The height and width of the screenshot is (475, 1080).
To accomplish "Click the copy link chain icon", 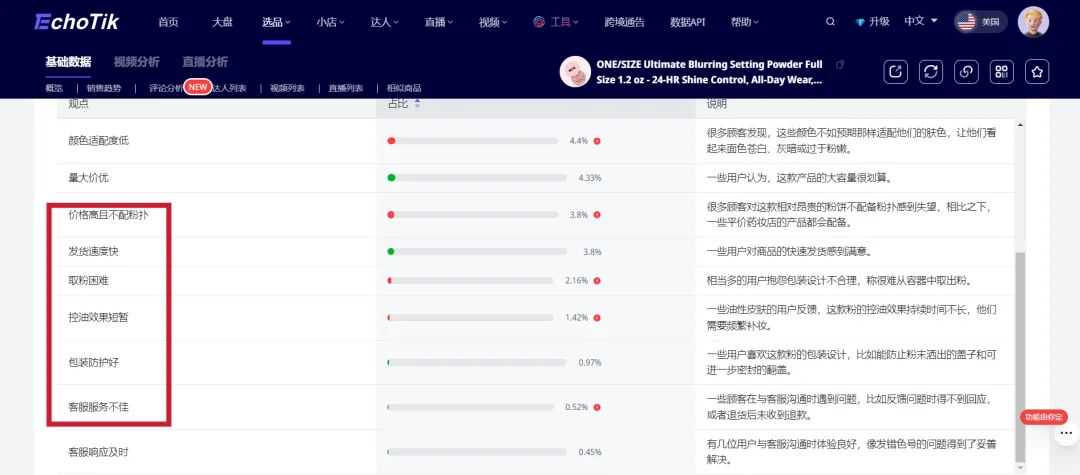I will pos(966,71).
